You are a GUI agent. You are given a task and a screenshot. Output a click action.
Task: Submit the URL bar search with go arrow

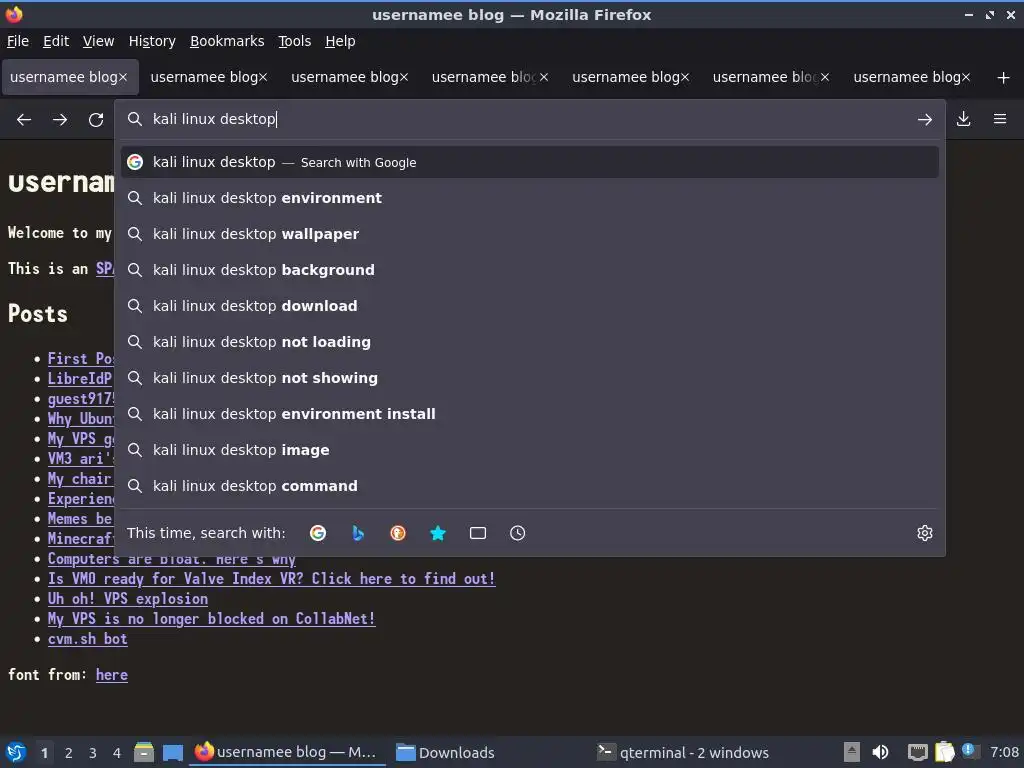click(x=924, y=120)
